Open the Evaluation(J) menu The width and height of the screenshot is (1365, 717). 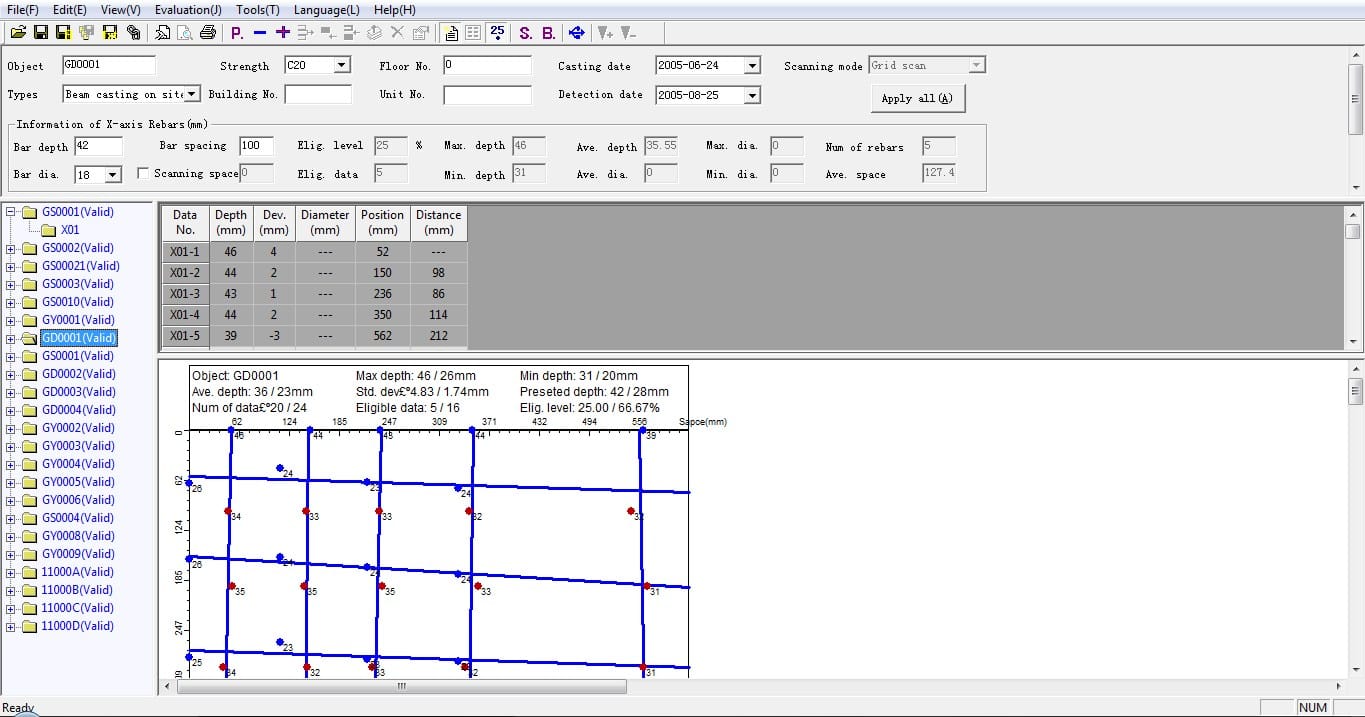(187, 9)
